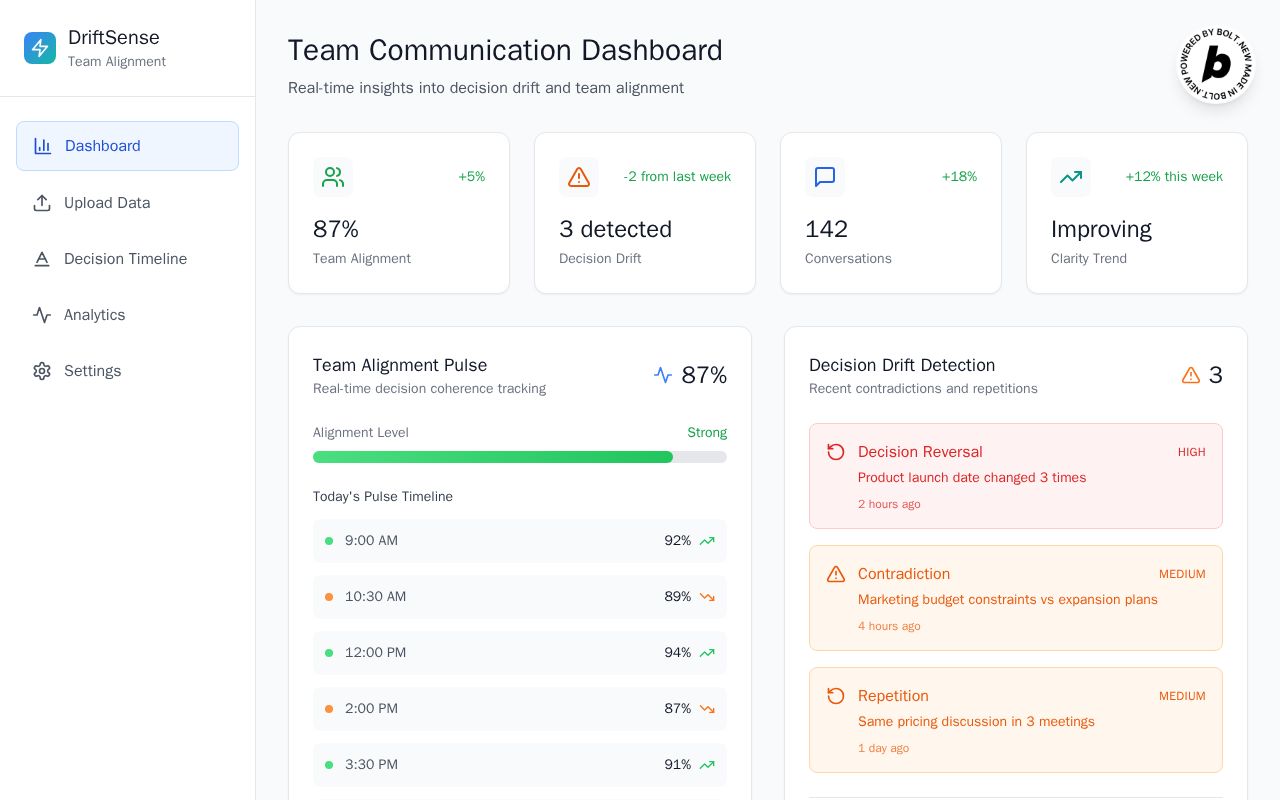Click the upward trend arrow for 12:00 PM
Image resolution: width=1280 pixels, height=800 pixels.
[707, 653]
